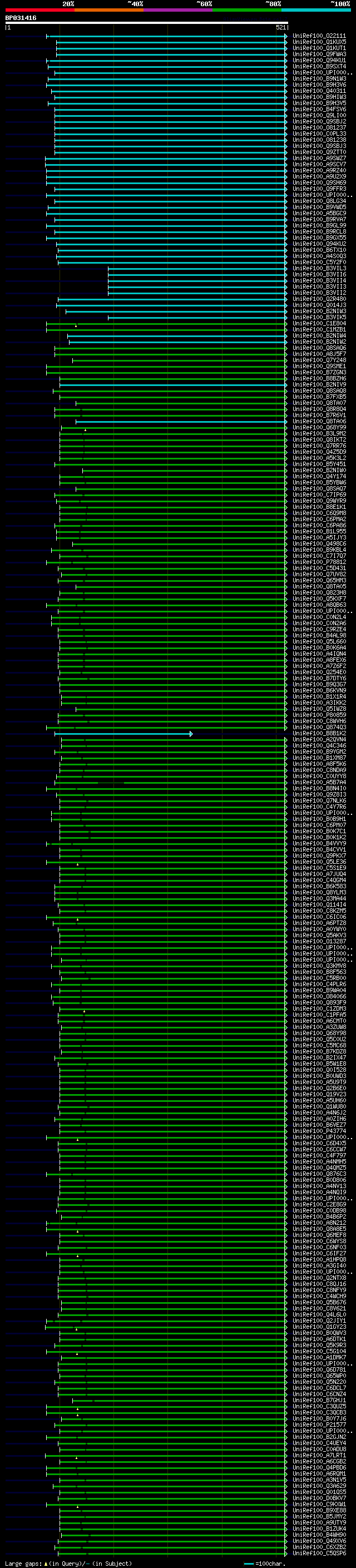Click hit label UniRef100_C1E804
Image resolution: width=356 pixels, height=1568 pixels.
(x=319, y=324)
